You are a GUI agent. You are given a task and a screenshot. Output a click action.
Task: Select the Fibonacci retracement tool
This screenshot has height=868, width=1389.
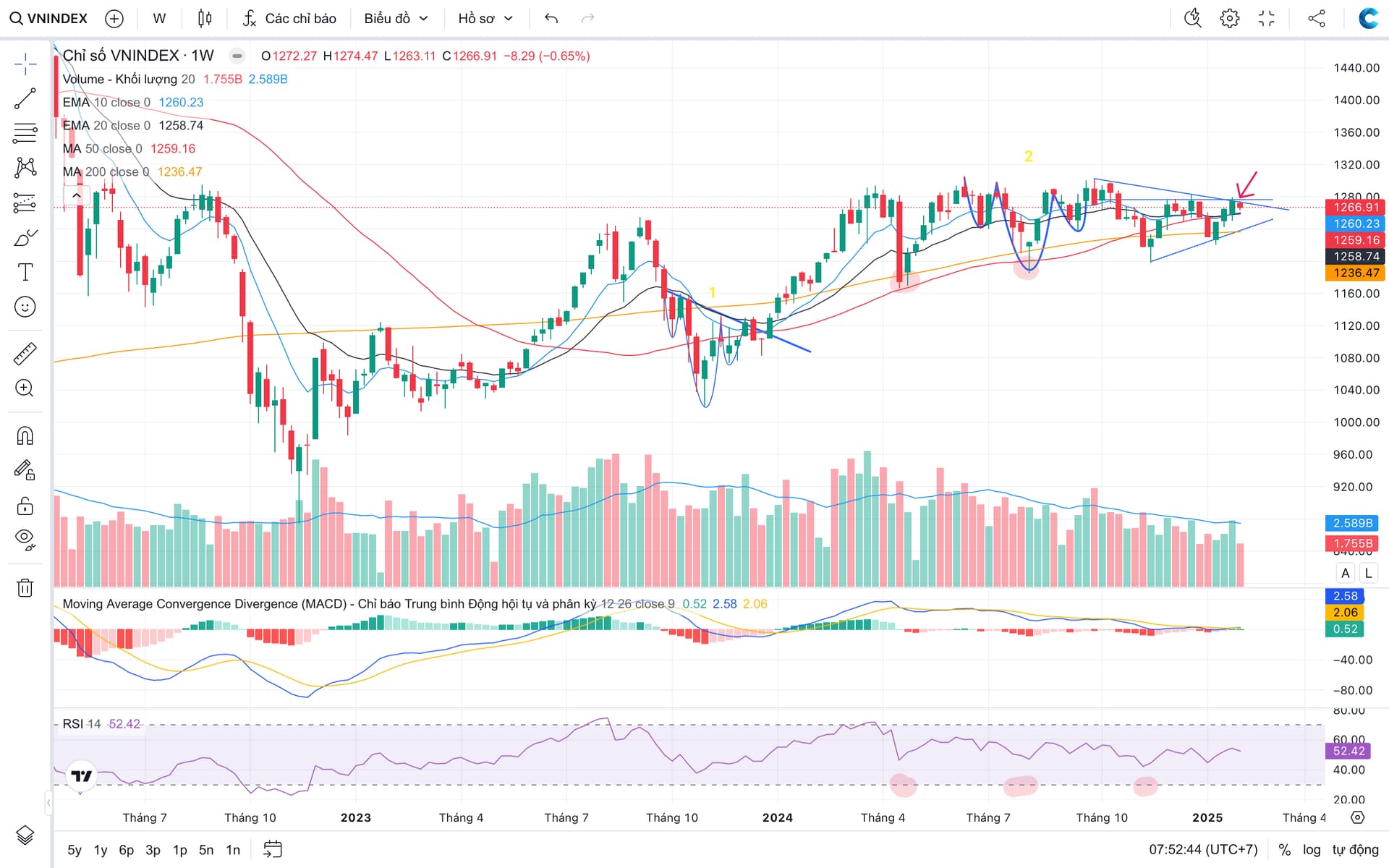25,133
